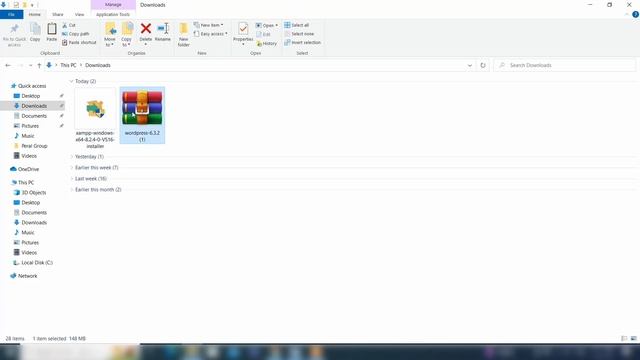640x360 pixels.
Task: Click the Copy ribbon icon
Action: point(35,32)
